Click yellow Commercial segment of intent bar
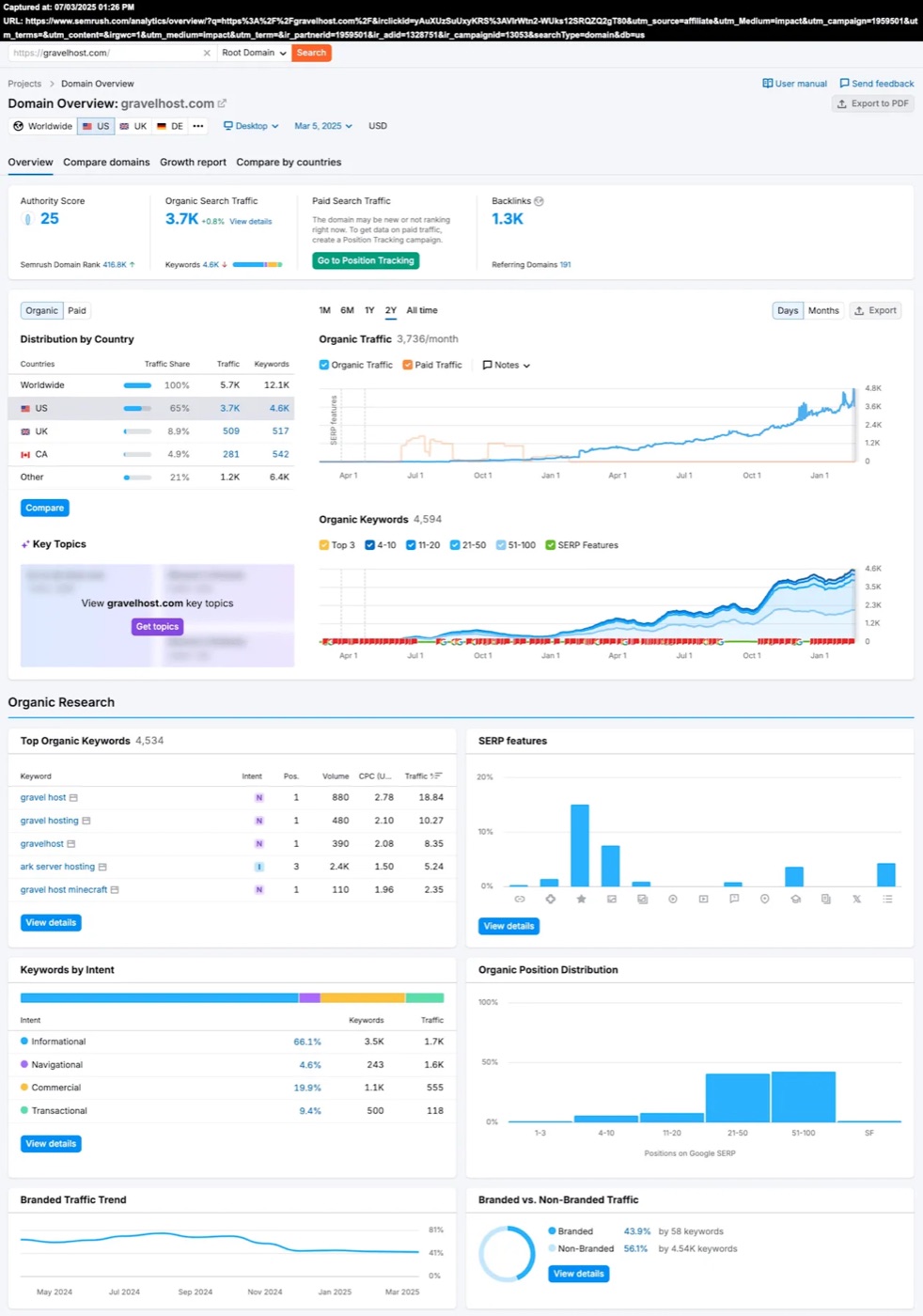The width and height of the screenshot is (923, 1316). [363, 998]
